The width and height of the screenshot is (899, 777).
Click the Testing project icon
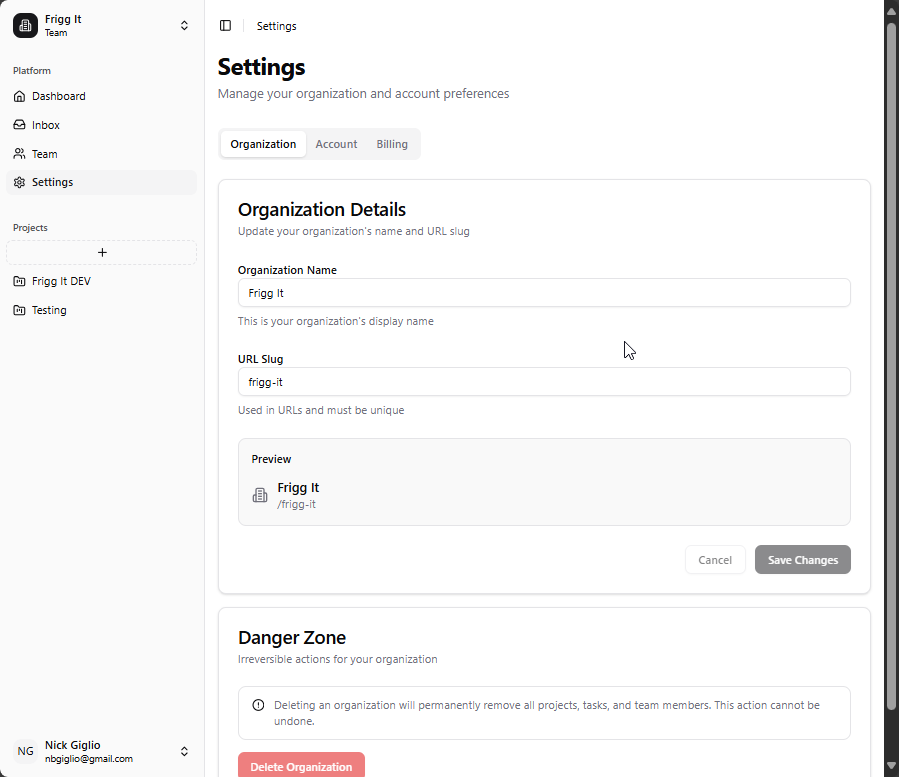19,311
